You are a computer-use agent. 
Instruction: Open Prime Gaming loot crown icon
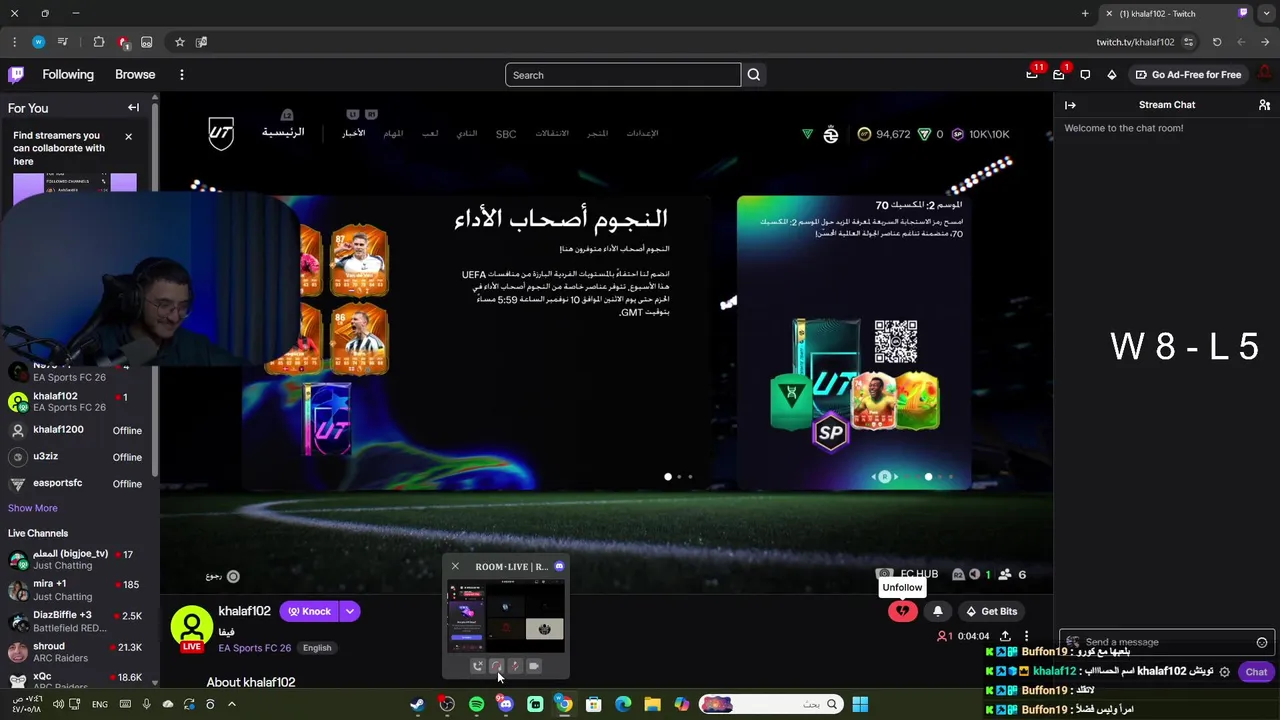tap(1032, 74)
